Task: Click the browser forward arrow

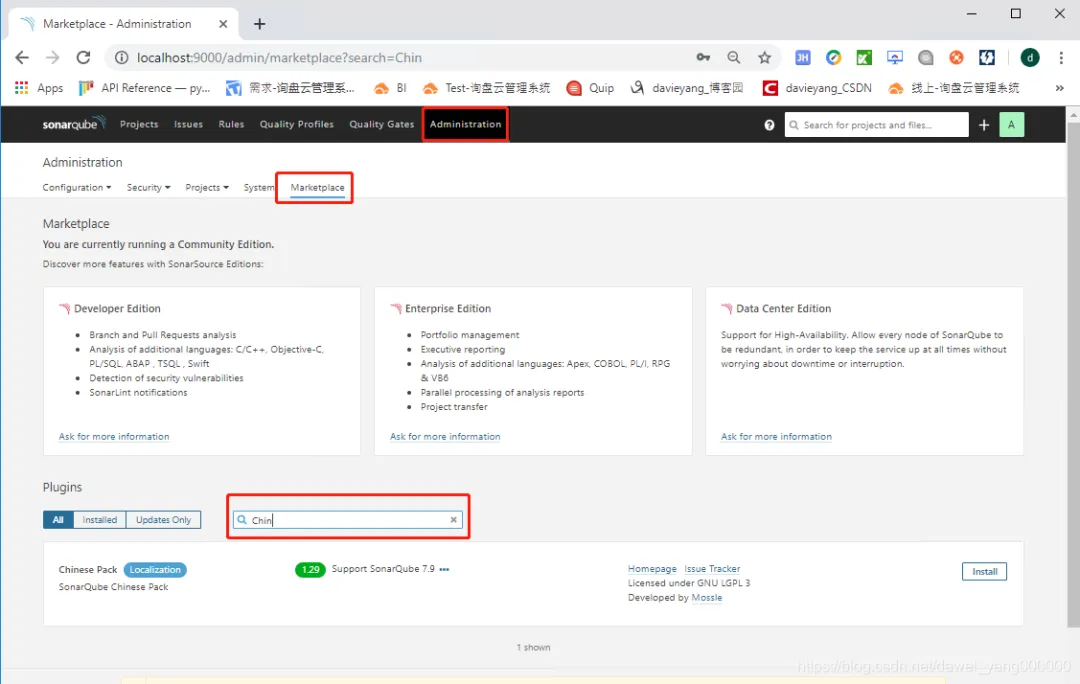Action: (x=52, y=58)
